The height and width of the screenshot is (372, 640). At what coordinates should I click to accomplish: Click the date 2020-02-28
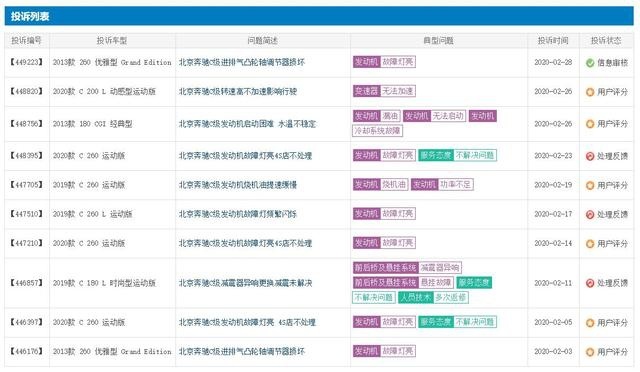[553, 62]
